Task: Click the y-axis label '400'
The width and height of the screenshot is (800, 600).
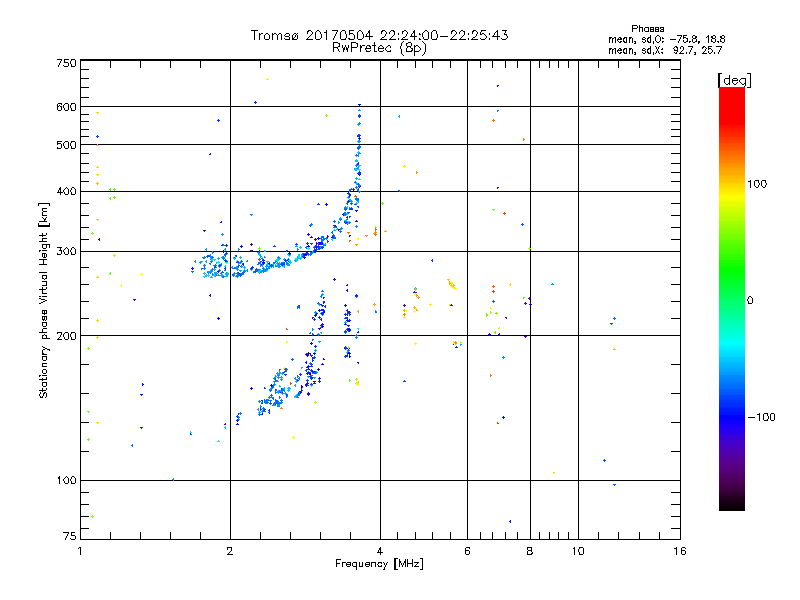Action: point(66,191)
